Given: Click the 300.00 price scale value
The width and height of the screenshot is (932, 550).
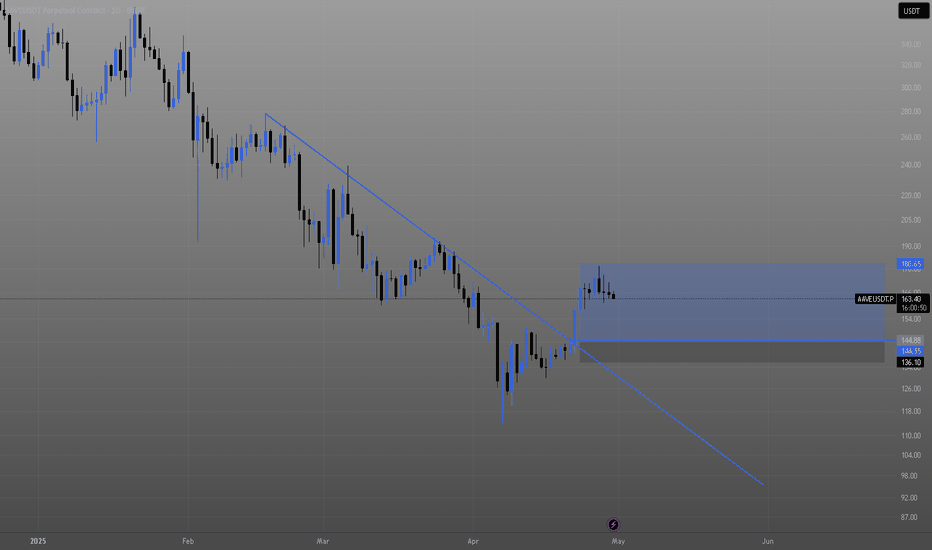Looking at the screenshot, I should pyautogui.click(x=911, y=87).
